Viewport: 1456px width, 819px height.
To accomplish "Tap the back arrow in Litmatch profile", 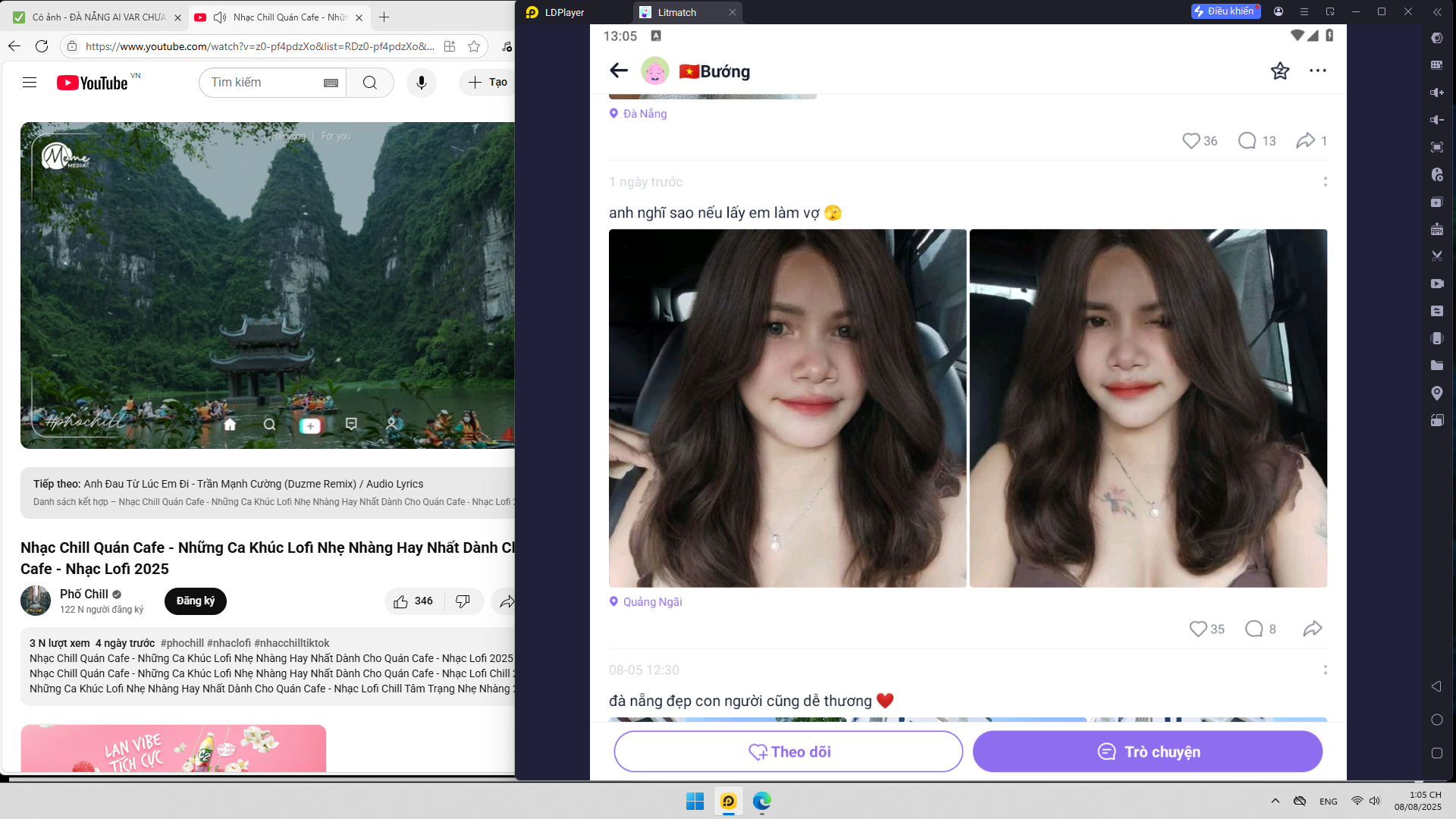I will coord(619,71).
